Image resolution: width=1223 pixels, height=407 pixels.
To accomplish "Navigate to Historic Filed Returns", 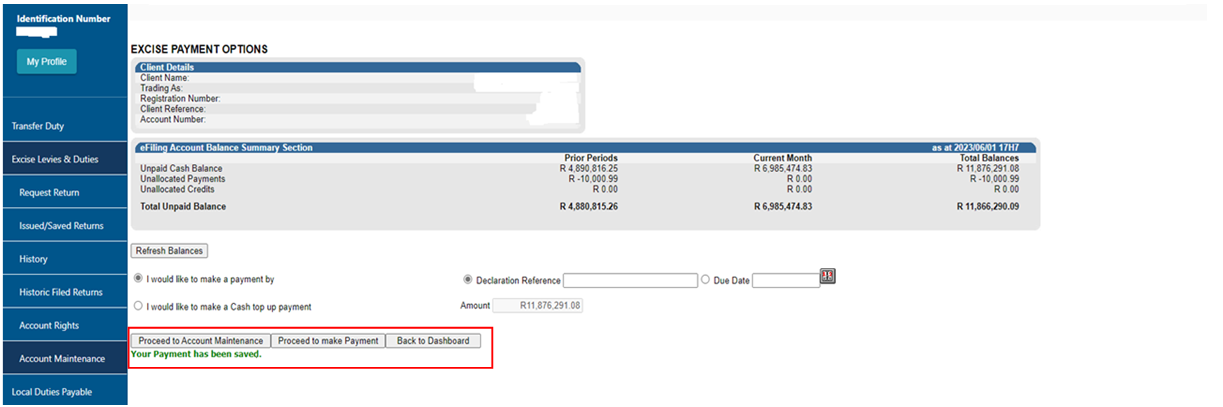I will [61, 292].
